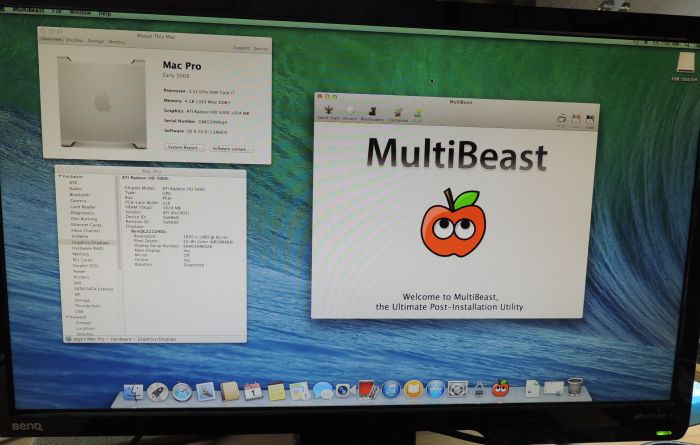The image size is (700, 445).
Task: Click System Information sidebar scrollbar
Action: pyautogui.click(x=119, y=223)
